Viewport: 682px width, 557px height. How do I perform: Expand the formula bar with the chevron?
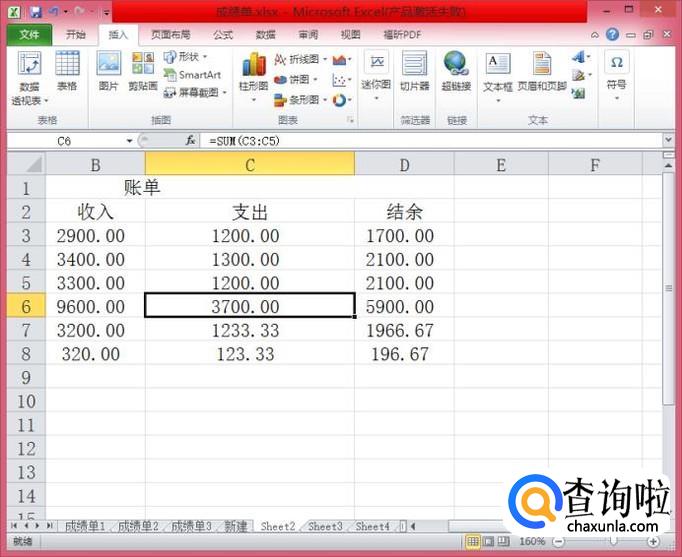(x=669, y=140)
